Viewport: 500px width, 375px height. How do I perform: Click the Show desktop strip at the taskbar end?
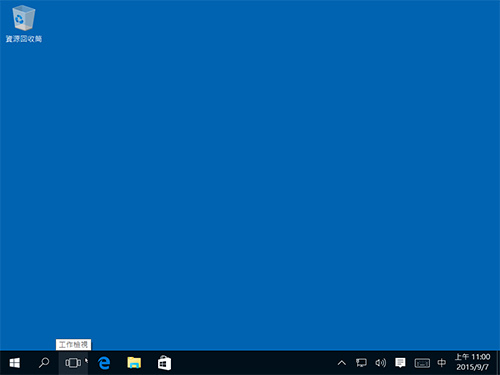click(x=498, y=363)
